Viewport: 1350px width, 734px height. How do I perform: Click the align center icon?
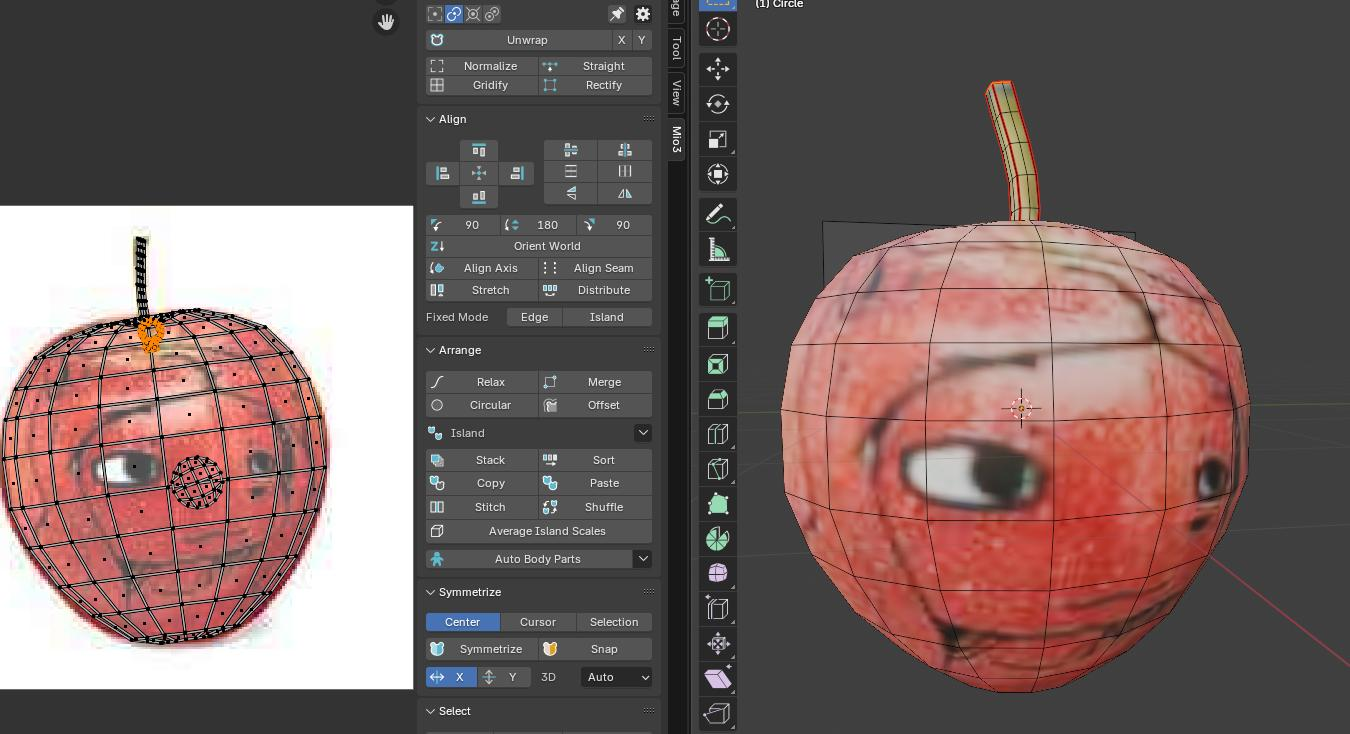tap(479, 174)
